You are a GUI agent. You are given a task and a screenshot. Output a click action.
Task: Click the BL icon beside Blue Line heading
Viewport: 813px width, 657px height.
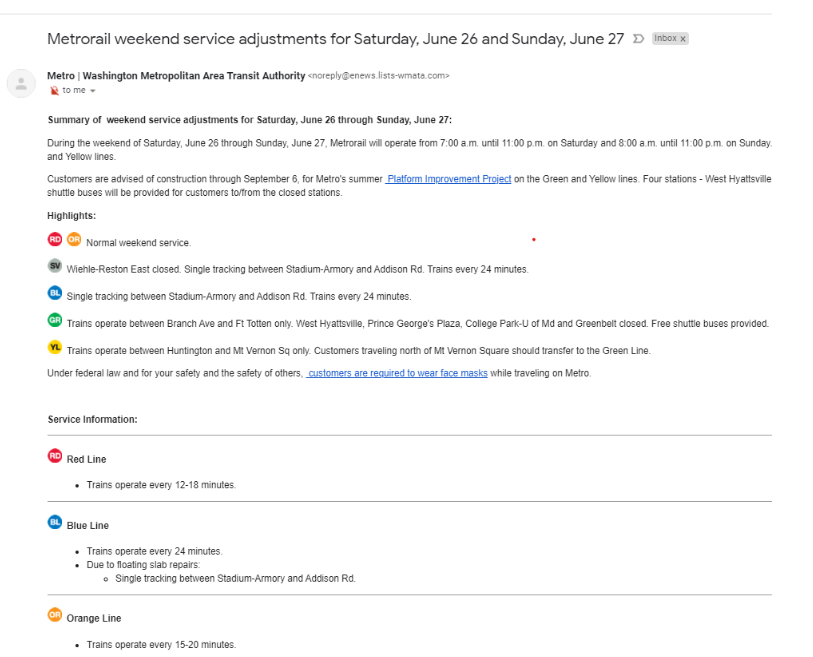55,522
